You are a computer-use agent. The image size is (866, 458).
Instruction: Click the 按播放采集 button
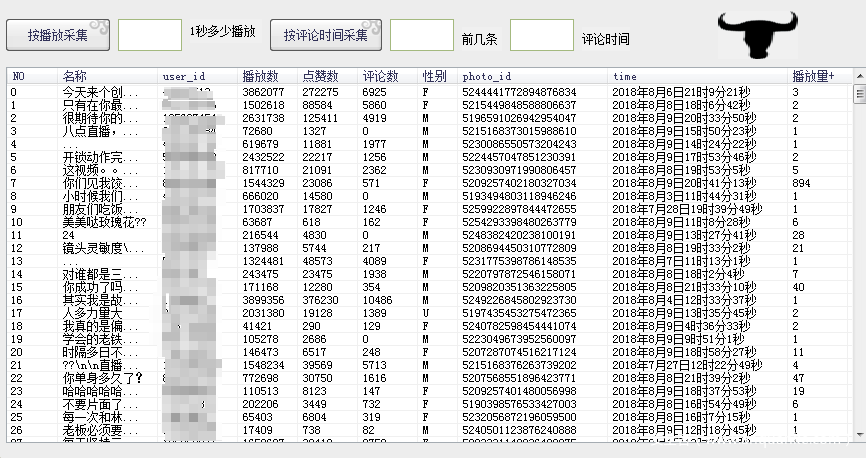point(58,35)
